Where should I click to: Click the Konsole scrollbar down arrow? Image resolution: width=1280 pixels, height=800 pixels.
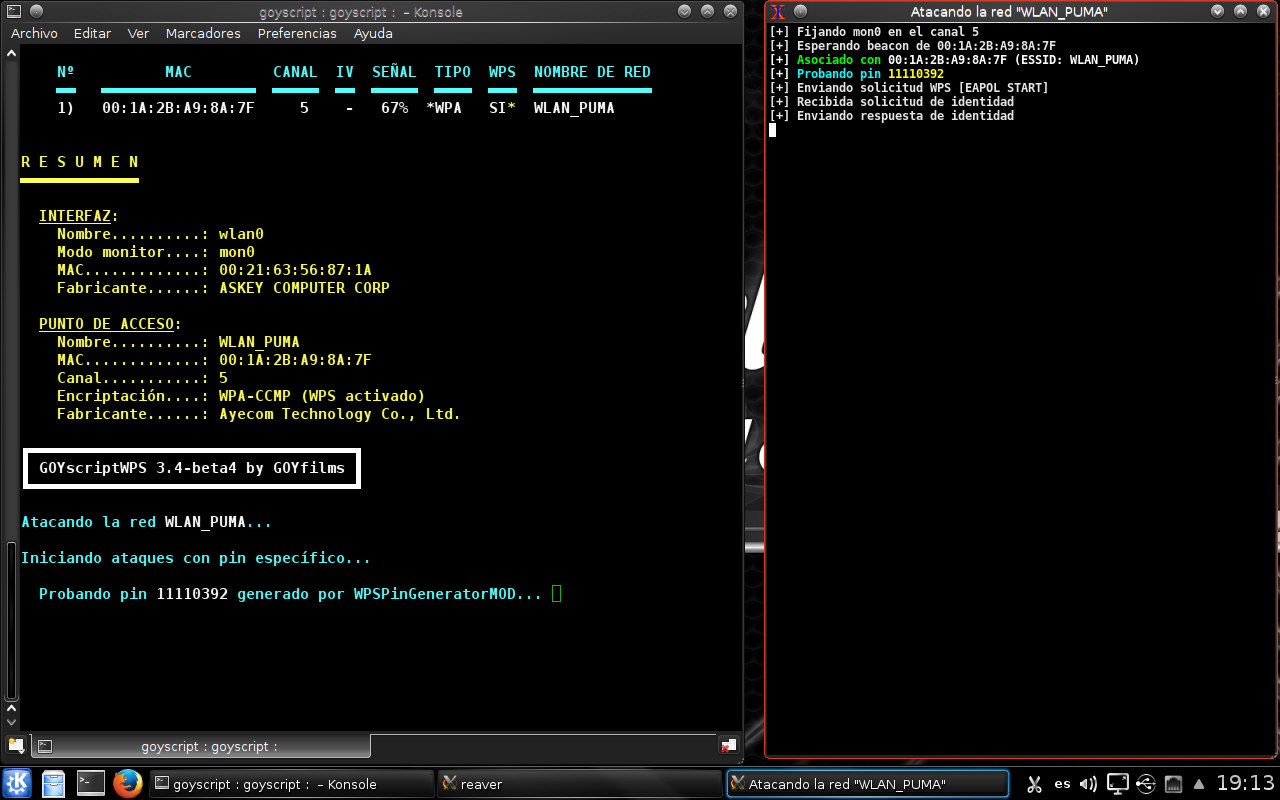tap(11, 720)
